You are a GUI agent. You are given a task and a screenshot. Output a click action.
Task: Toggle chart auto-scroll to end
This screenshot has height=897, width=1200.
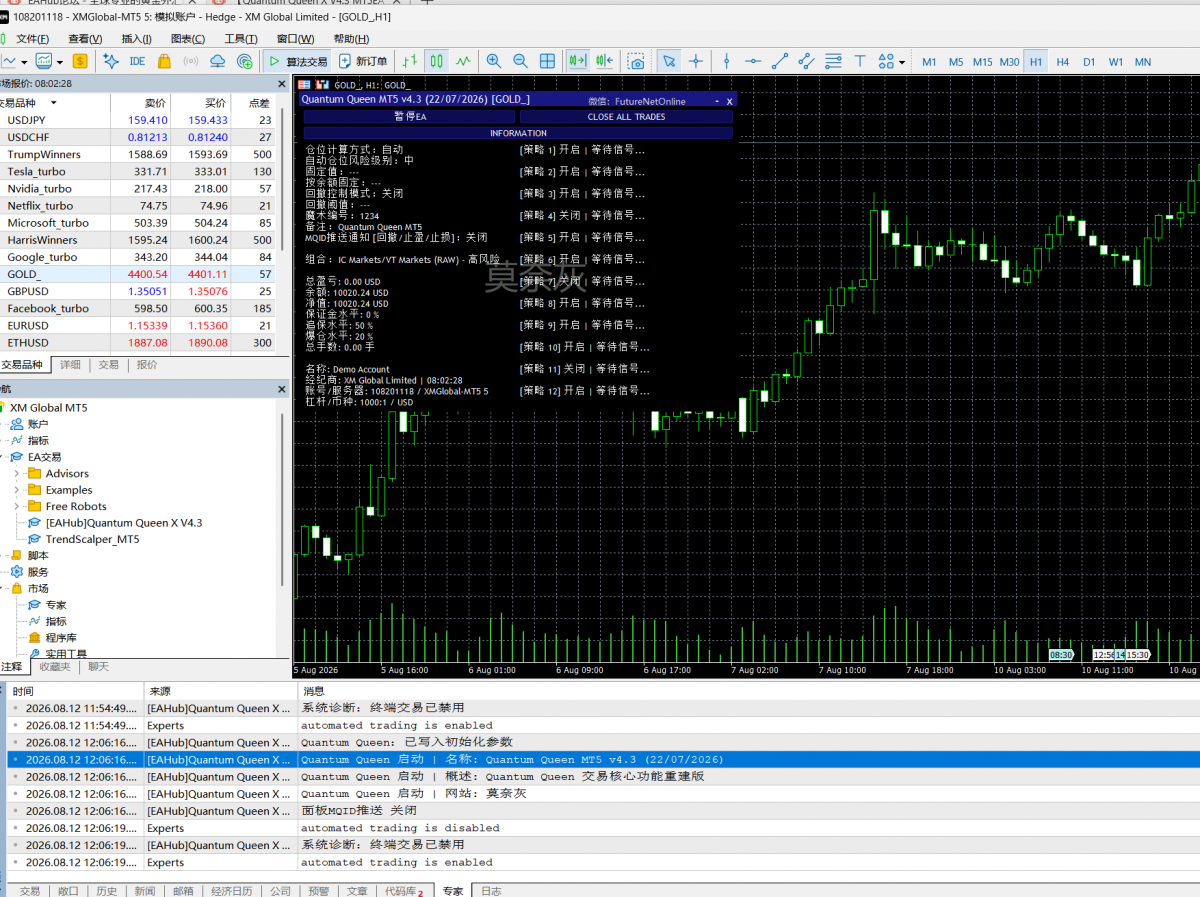[577, 61]
